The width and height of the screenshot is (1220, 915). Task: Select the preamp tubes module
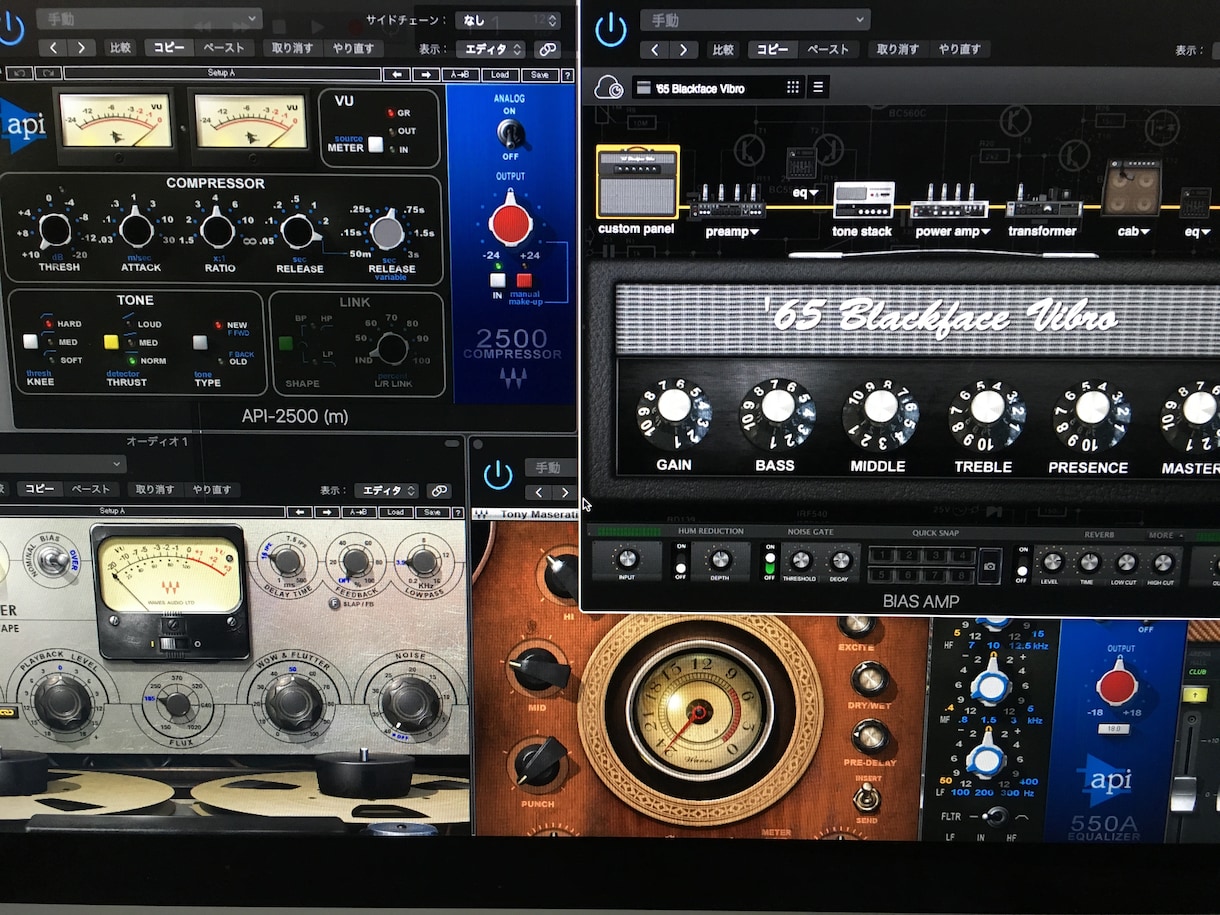[728, 200]
